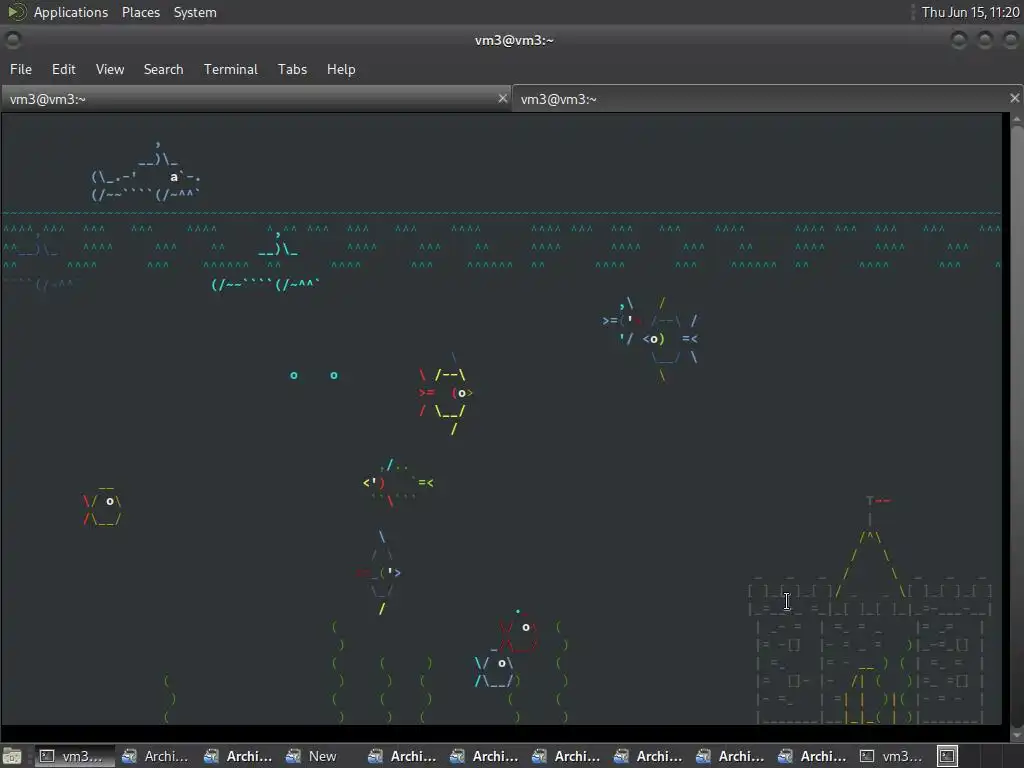Click the show desktop icon in taskbar

click(12, 756)
